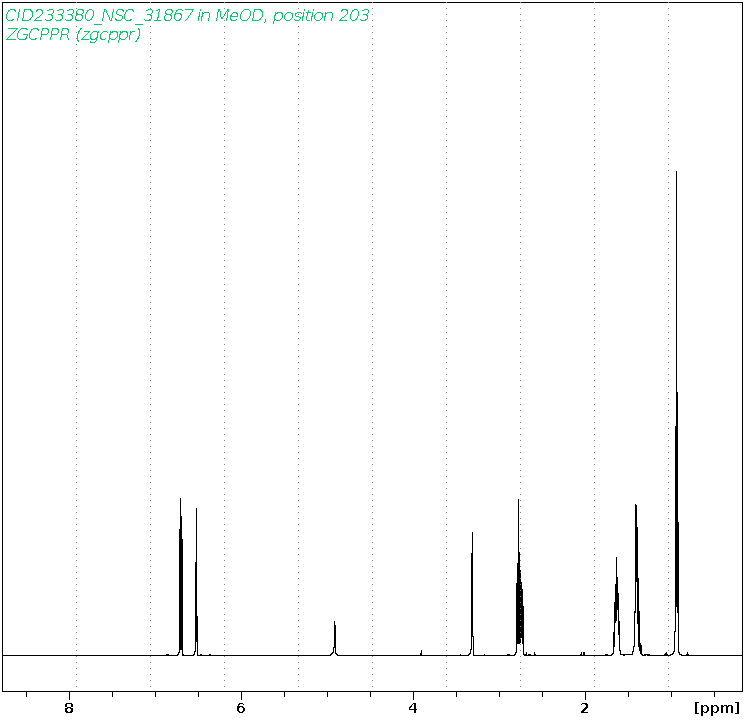Select the aromatic peak near 6.7 ppm

pyautogui.click(x=181, y=577)
